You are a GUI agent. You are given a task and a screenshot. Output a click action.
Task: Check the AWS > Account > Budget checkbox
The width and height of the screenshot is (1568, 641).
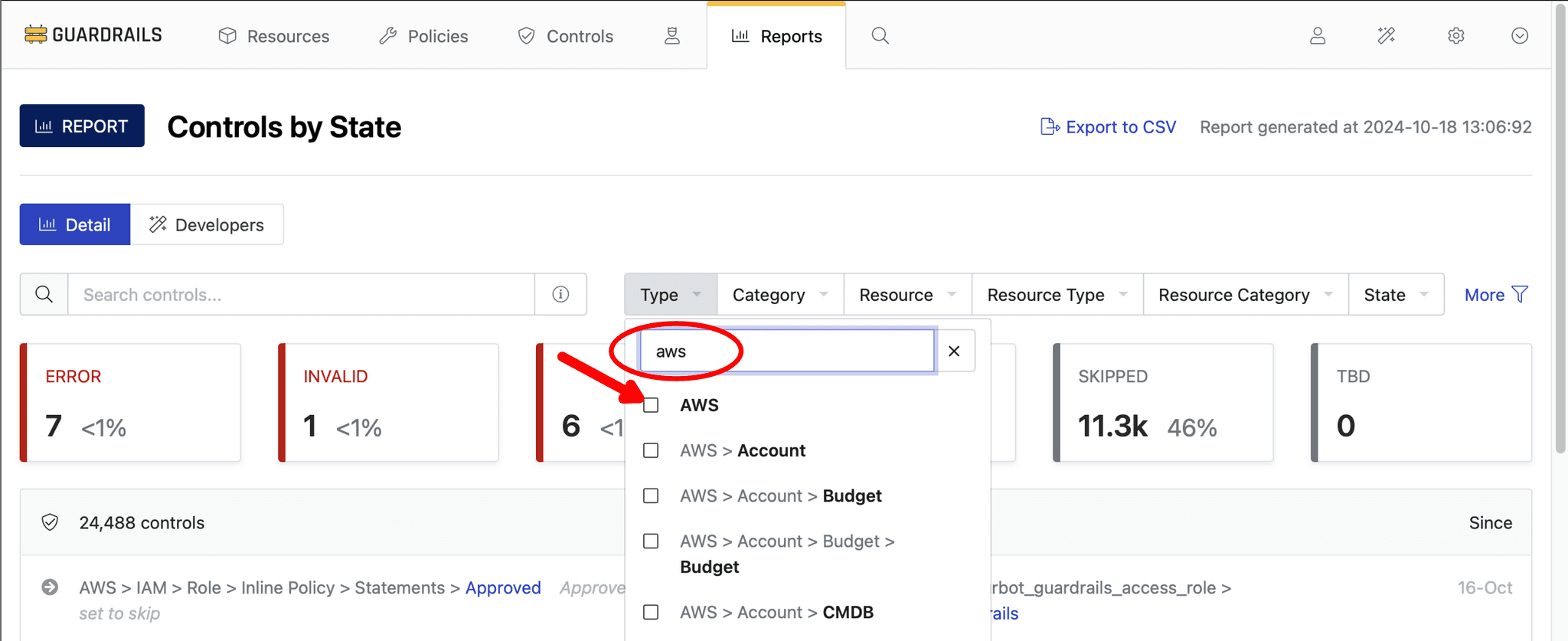coord(651,495)
